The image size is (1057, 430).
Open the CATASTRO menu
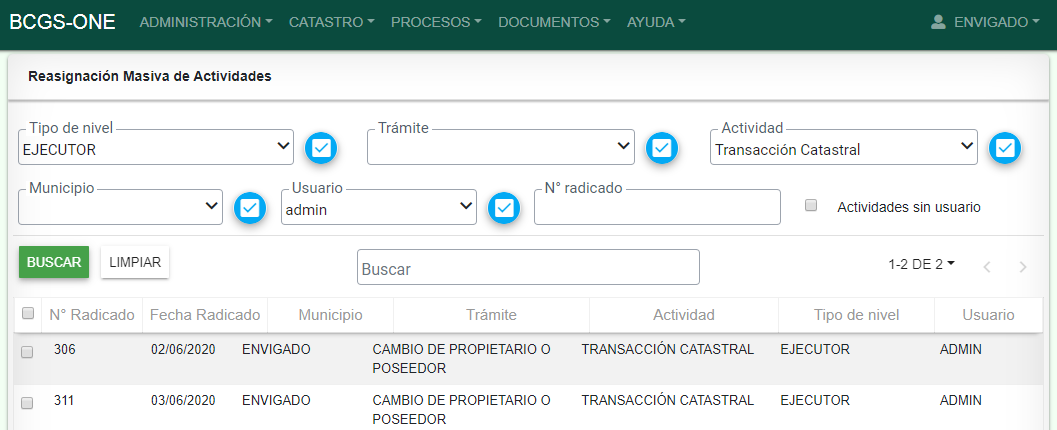[x=331, y=22]
